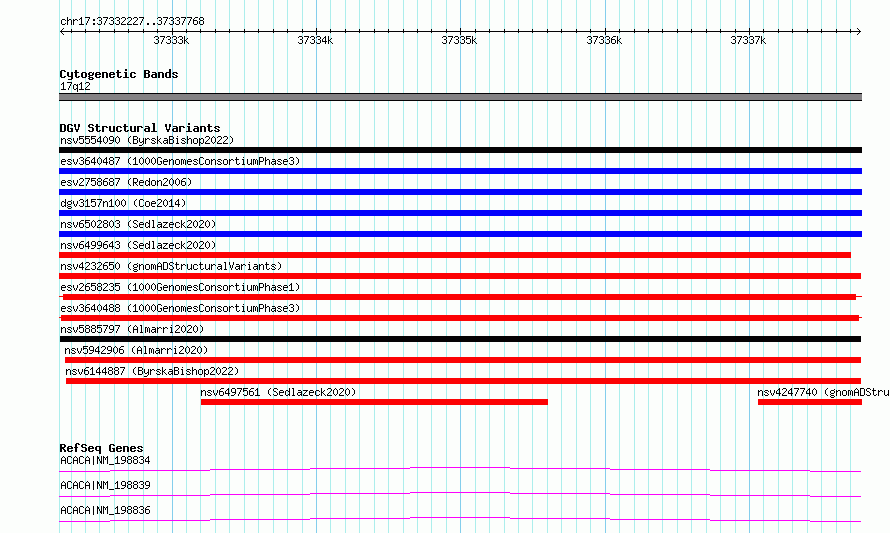Screen dimensions: 890x533
Task: Click the magenta line of ACACA|NM_198839
Action: 460,494
